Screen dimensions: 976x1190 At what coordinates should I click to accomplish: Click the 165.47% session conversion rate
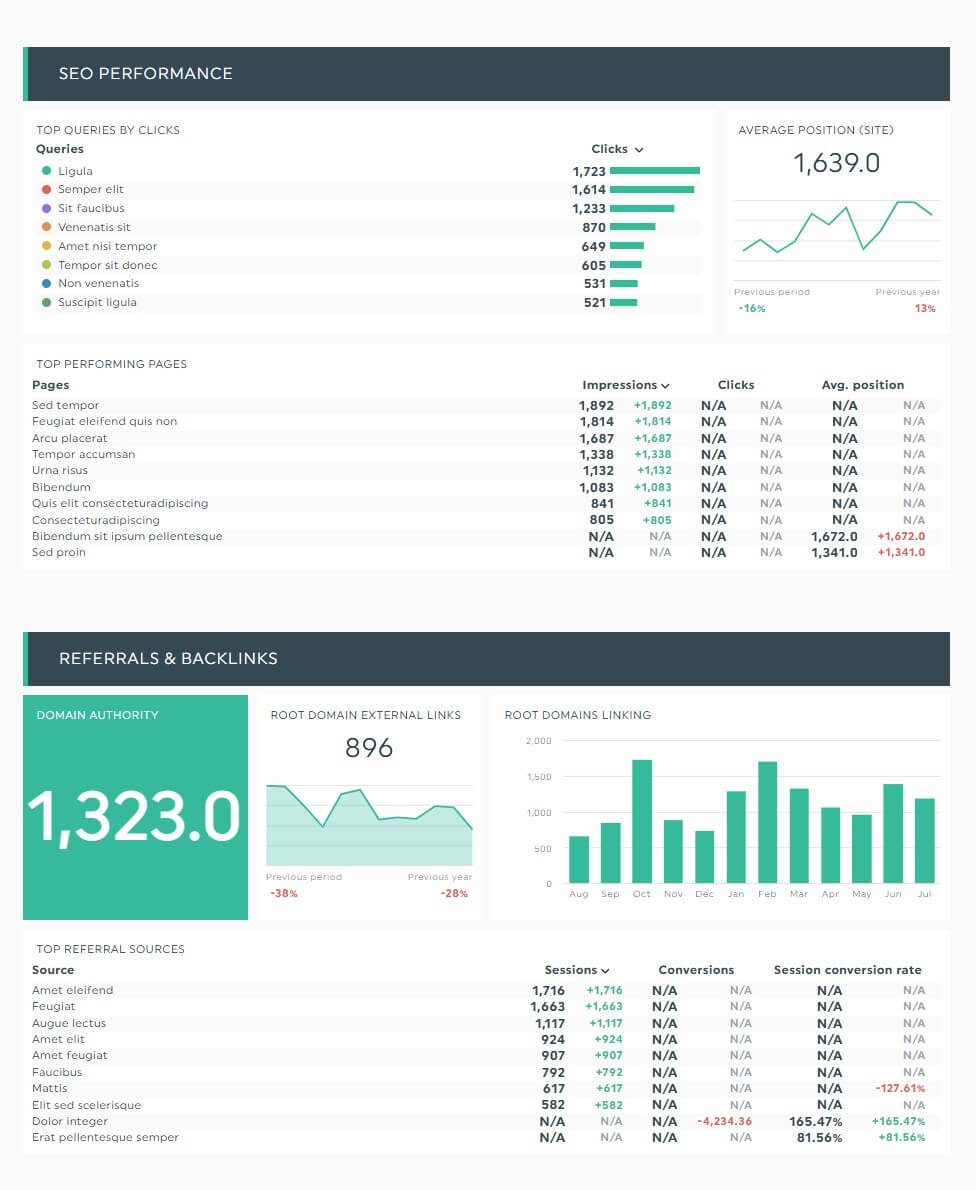(x=816, y=1121)
